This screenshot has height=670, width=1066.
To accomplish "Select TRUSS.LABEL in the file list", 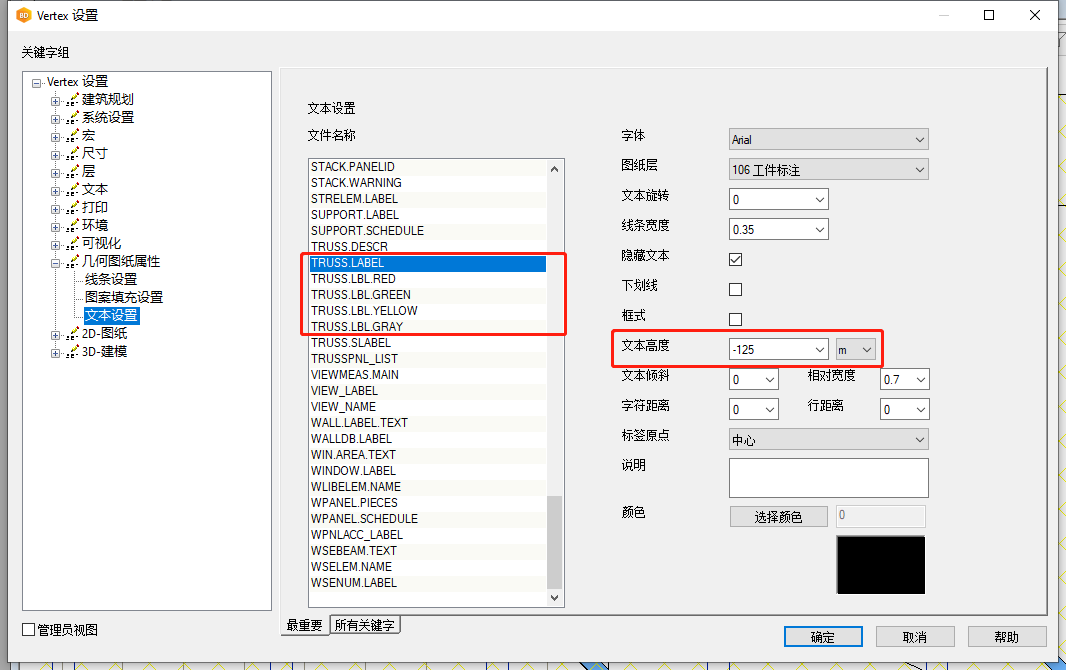I will tap(428, 263).
